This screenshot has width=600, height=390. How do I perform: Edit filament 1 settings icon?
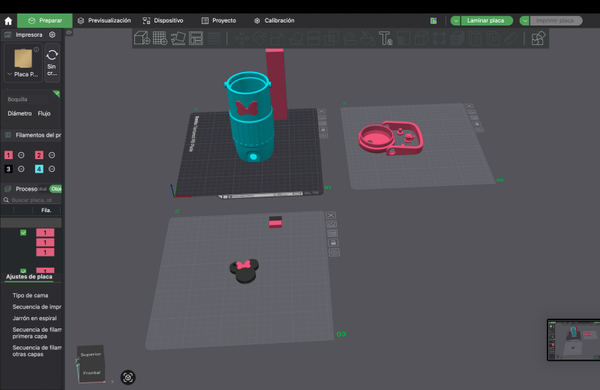pyautogui.click(x=21, y=155)
